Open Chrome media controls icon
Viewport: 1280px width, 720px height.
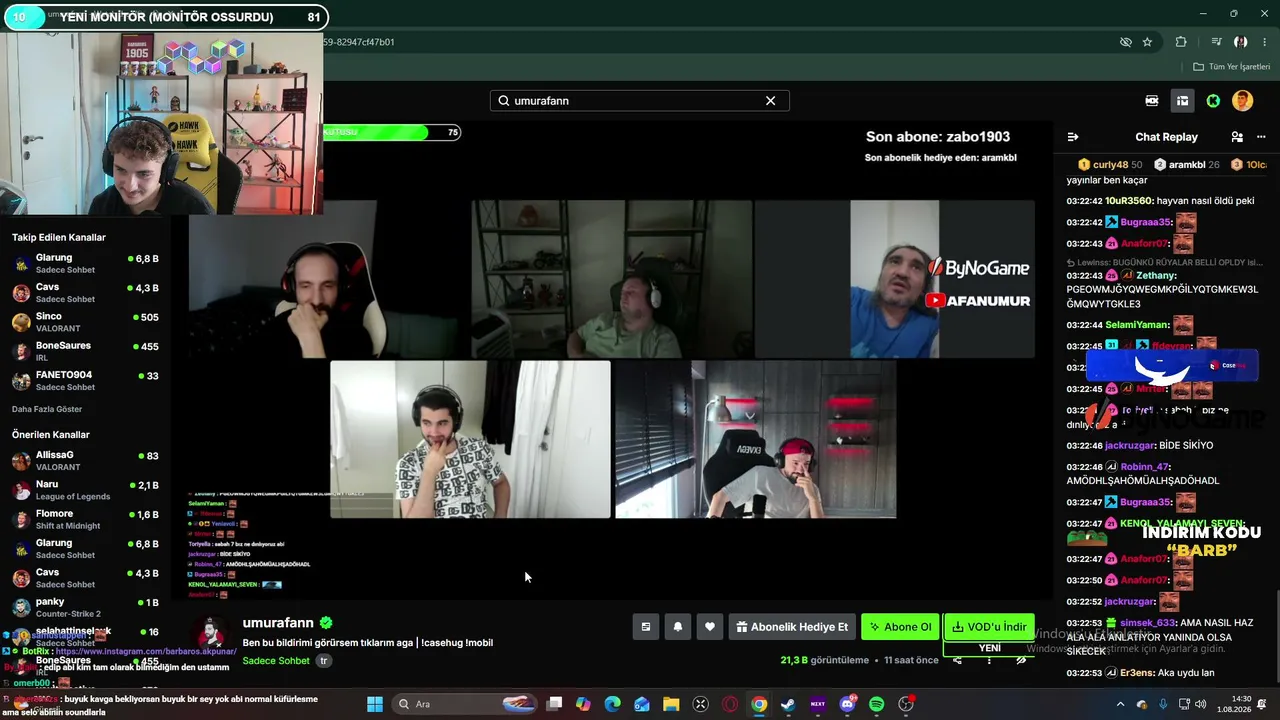(1216, 42)
